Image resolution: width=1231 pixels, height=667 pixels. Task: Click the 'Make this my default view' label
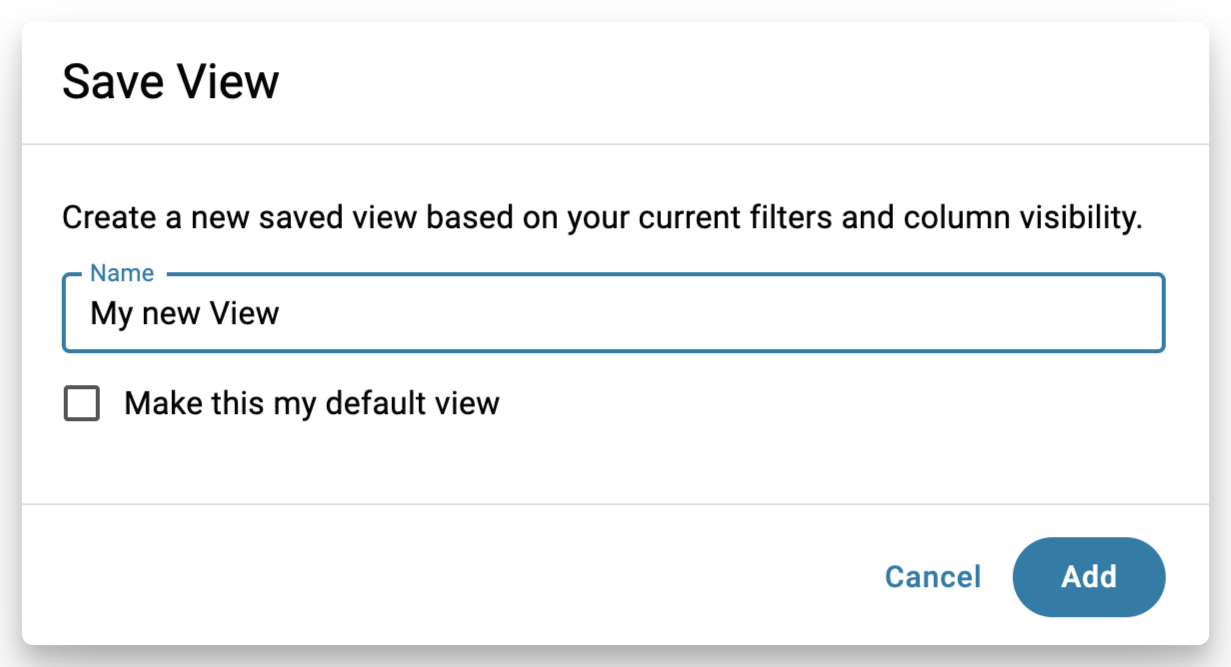[312, 404]
